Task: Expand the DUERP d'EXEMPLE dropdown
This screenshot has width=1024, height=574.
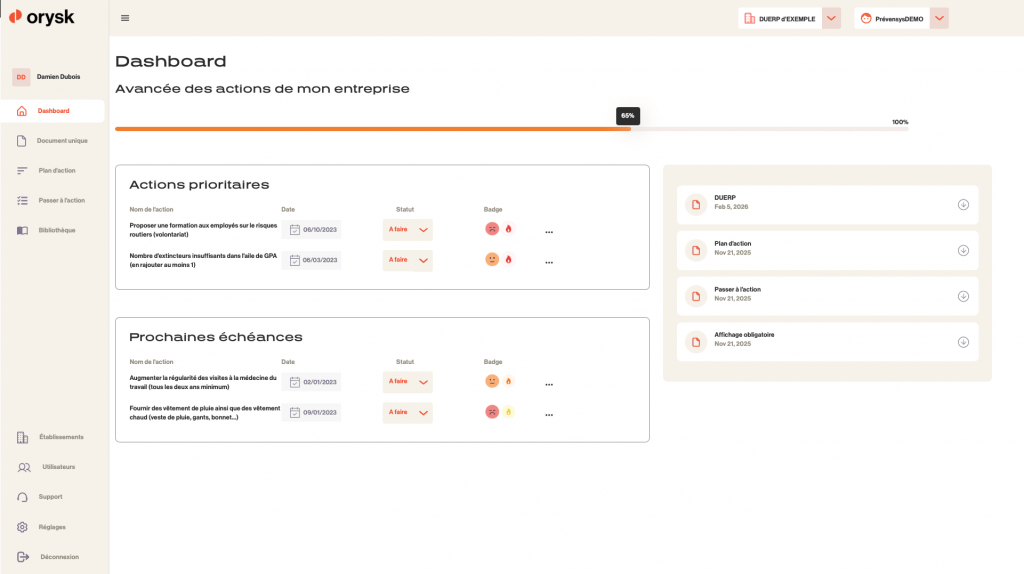Action: click(x=831, y=18)
